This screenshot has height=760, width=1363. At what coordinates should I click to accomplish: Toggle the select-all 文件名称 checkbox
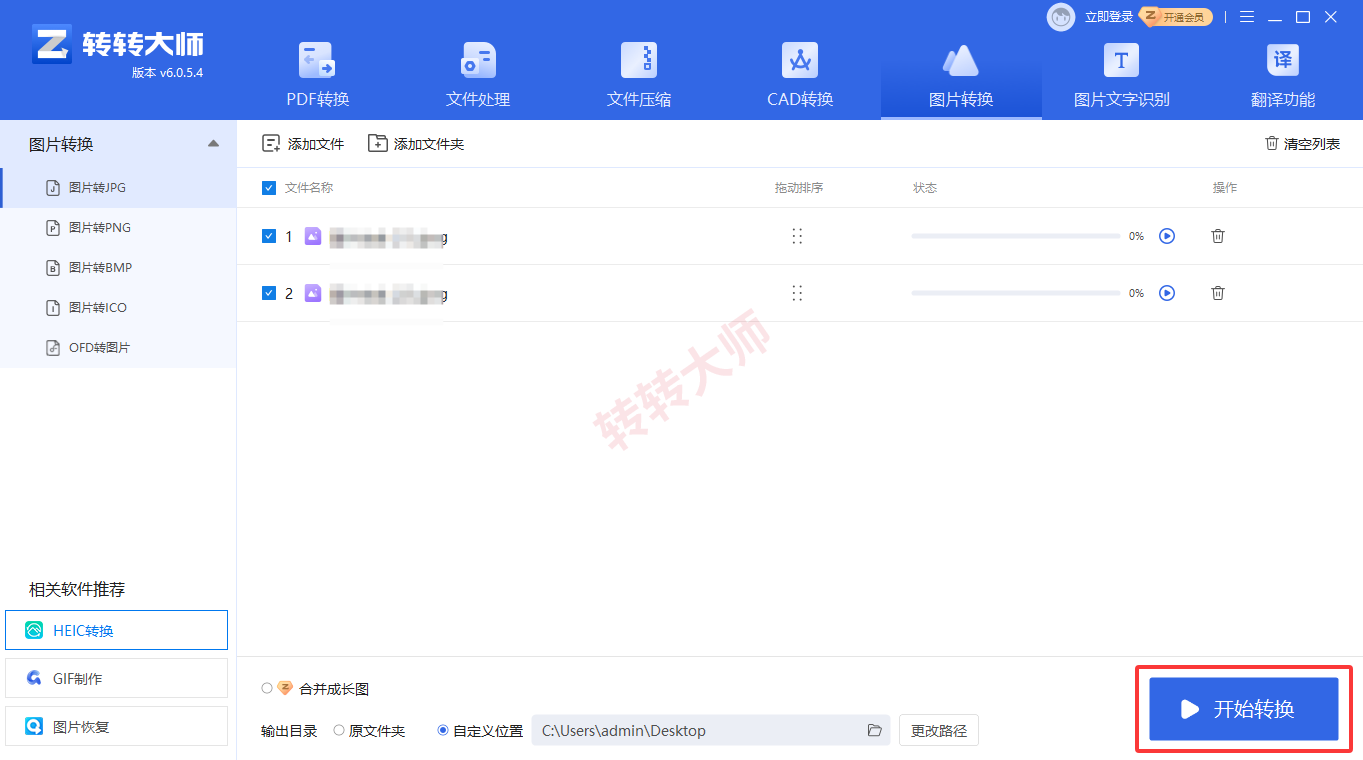[x=269, y=188]
